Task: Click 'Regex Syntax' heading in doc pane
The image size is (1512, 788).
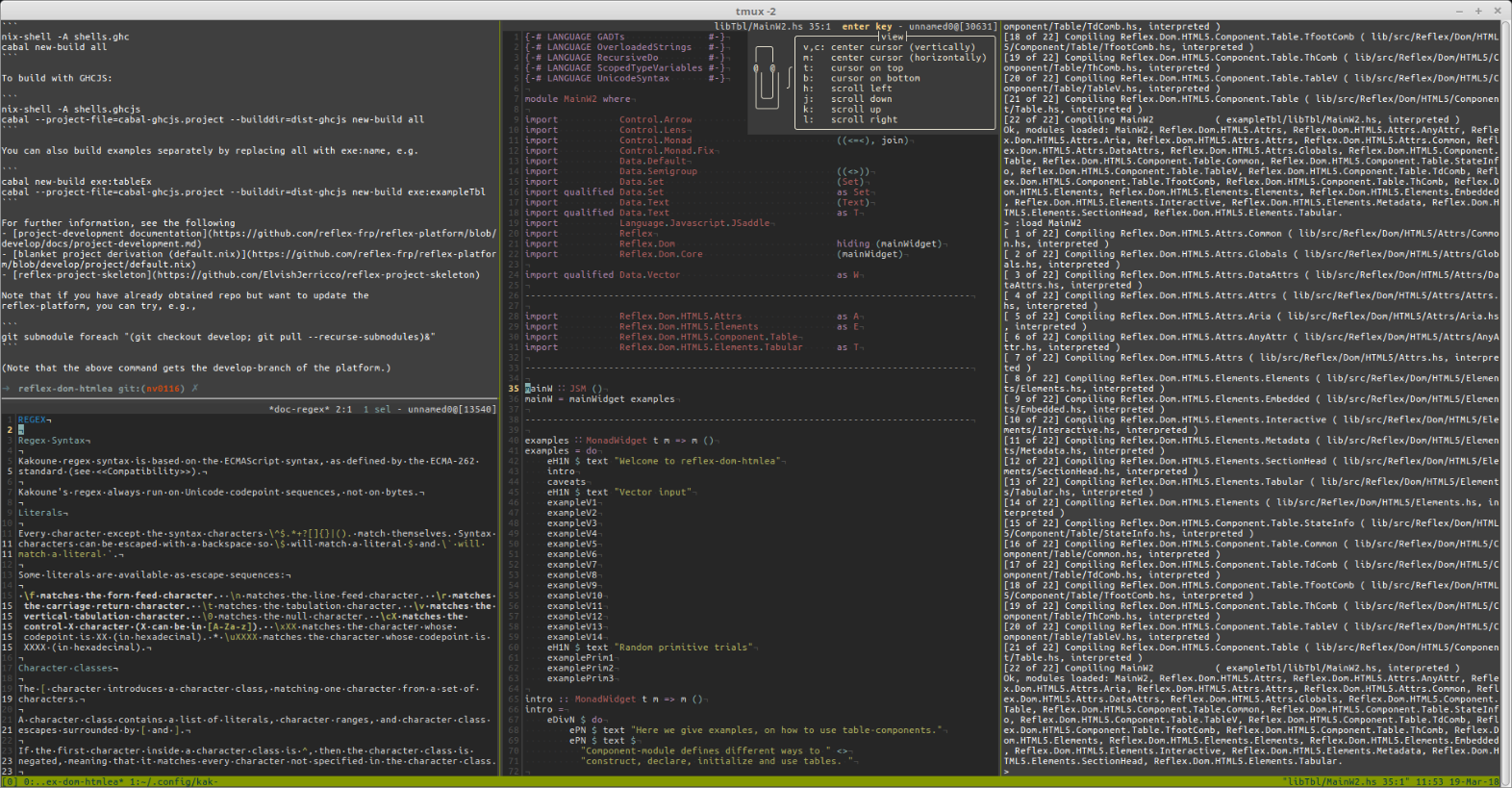Action: coord(53,441)
